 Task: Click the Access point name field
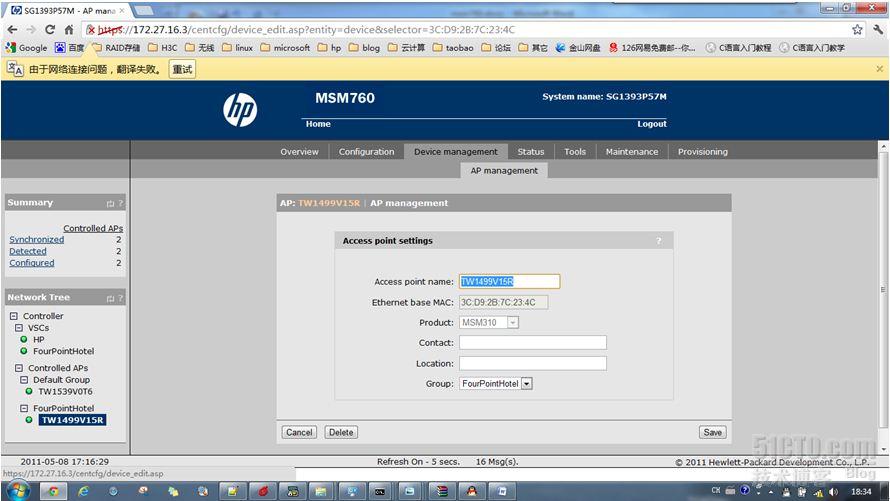pyautogui.click(x=510, y=281)
